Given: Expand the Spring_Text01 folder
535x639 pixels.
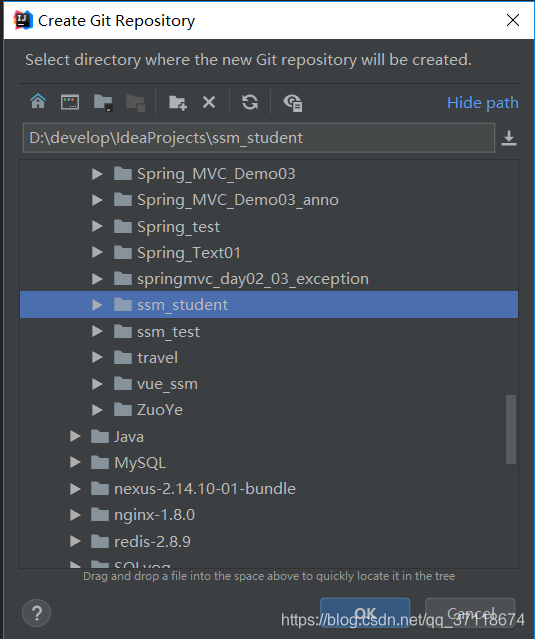Looking at the screenshot, I should coord(97,252).
